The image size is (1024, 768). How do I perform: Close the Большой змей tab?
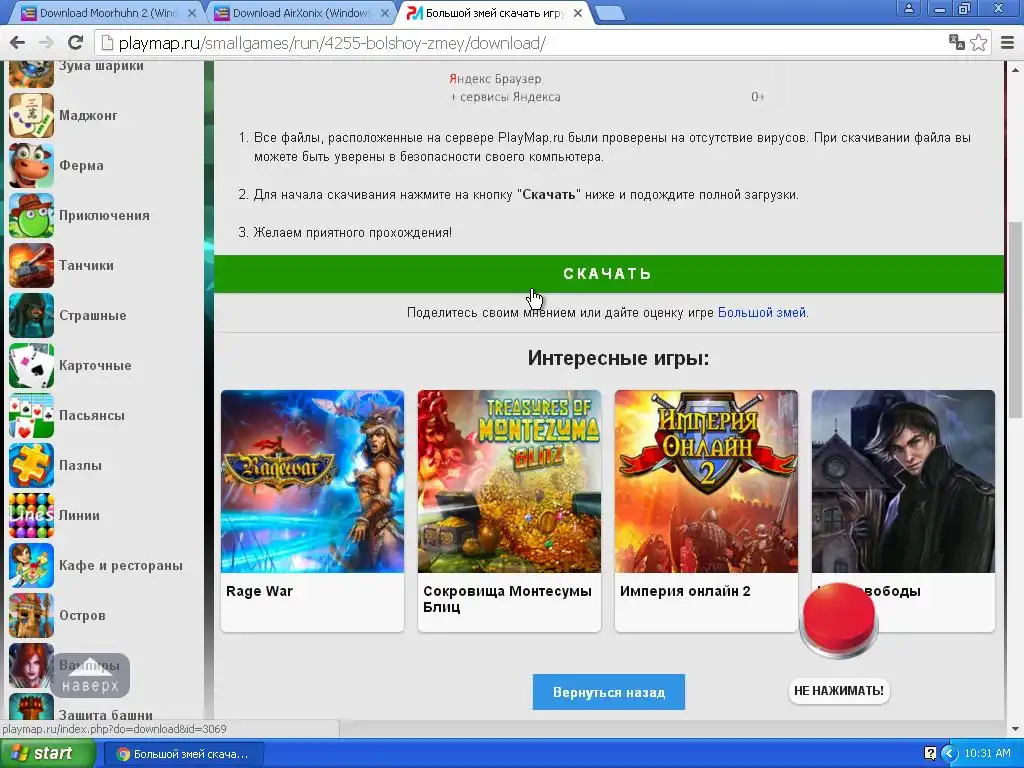(x=577, y=12)
